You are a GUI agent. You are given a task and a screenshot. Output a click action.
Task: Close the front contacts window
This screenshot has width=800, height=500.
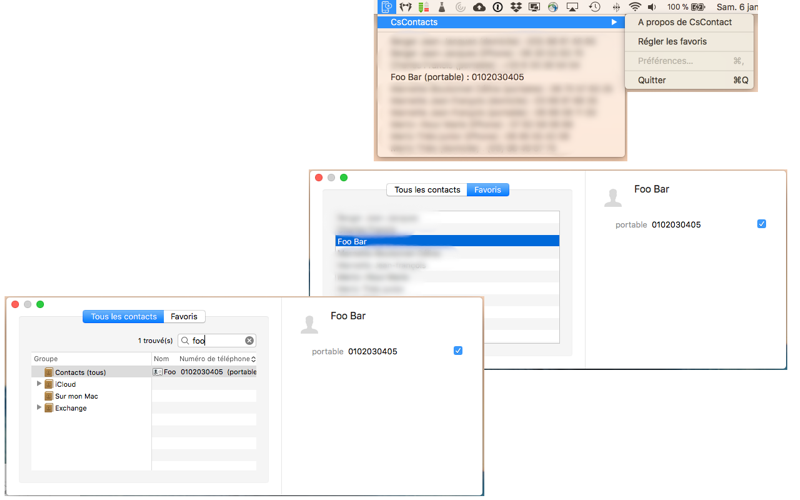[15, 305]
